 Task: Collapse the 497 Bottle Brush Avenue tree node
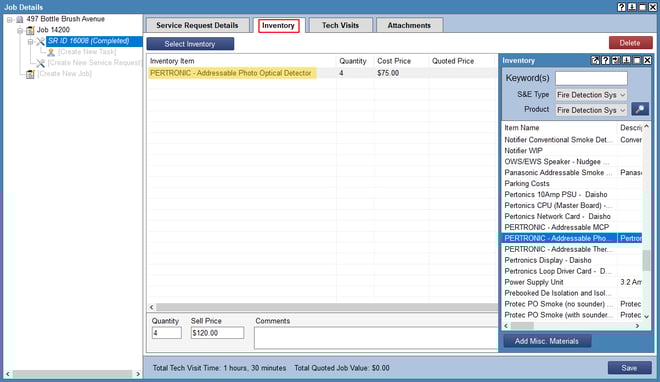(9, 20)
